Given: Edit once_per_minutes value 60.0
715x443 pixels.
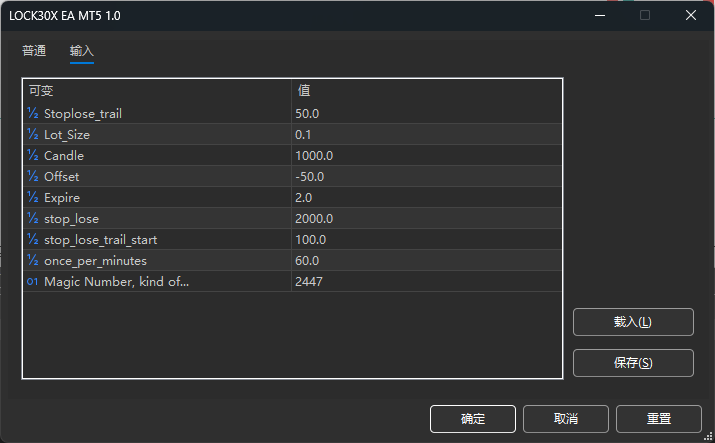Looking at the screenshot, I should tap(426, 260).
